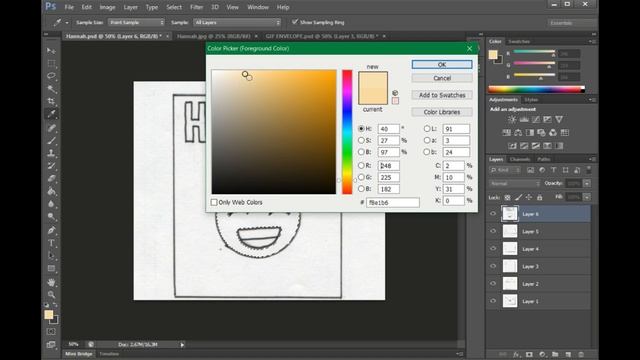Viewport: 640px width, 360px height.
Task: Open the layer filter Kind dropdown
Action: [505, 170]
